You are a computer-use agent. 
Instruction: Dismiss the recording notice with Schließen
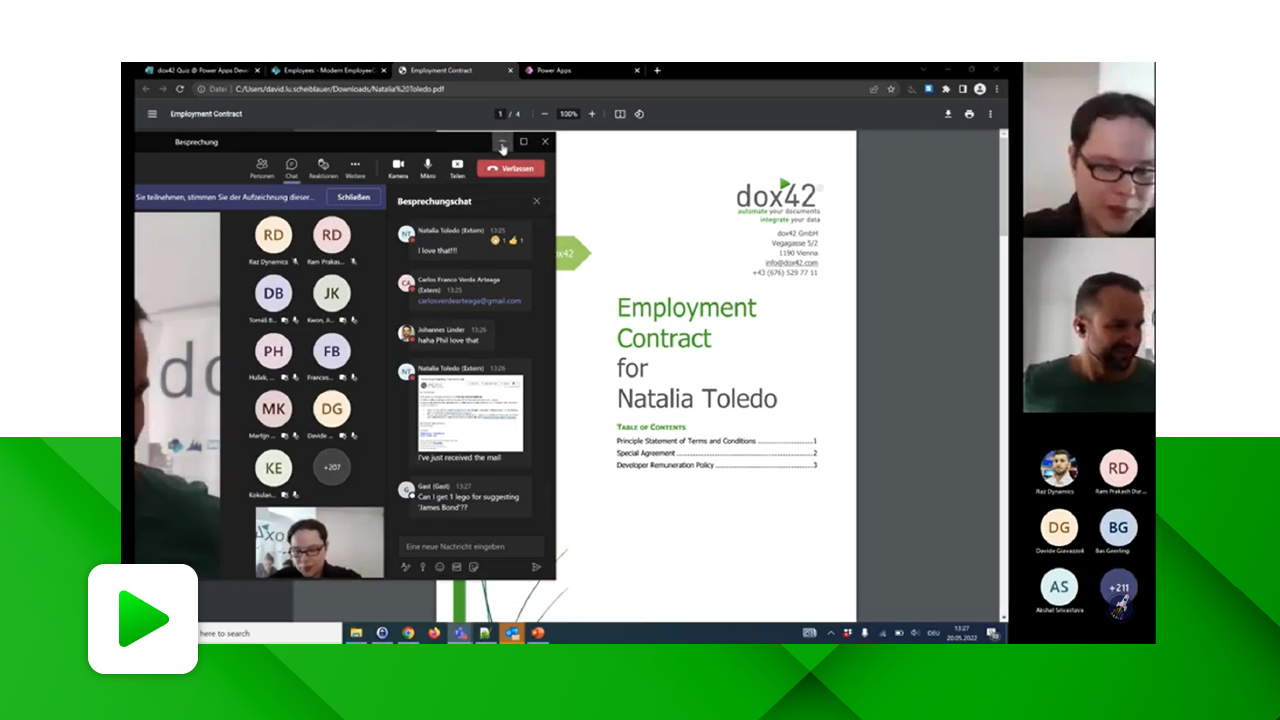pos(354,197)
